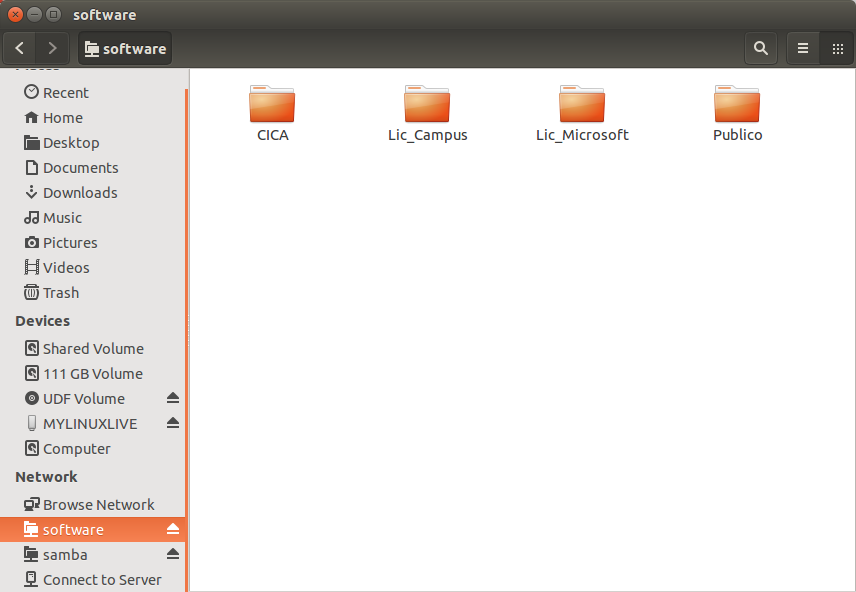Switch to grid icon view

[x=837, y=49]
